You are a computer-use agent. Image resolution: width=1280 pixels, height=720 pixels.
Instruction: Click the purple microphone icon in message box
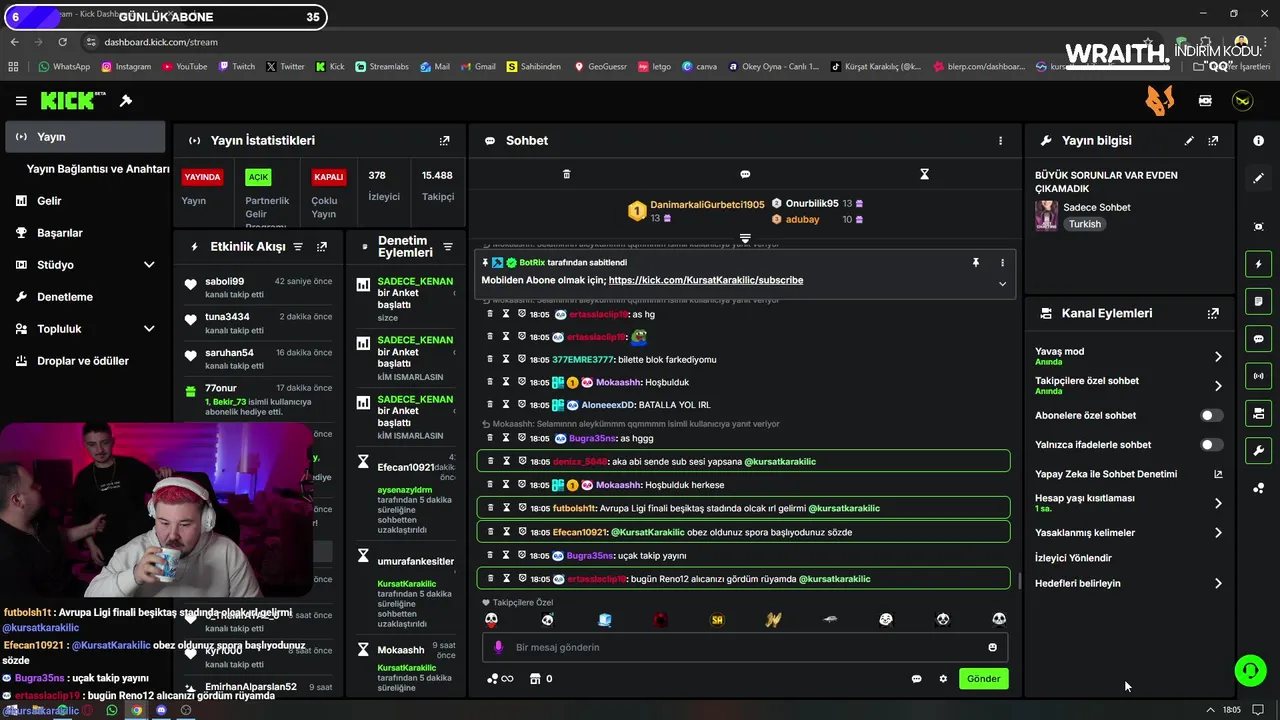point(498,647)
